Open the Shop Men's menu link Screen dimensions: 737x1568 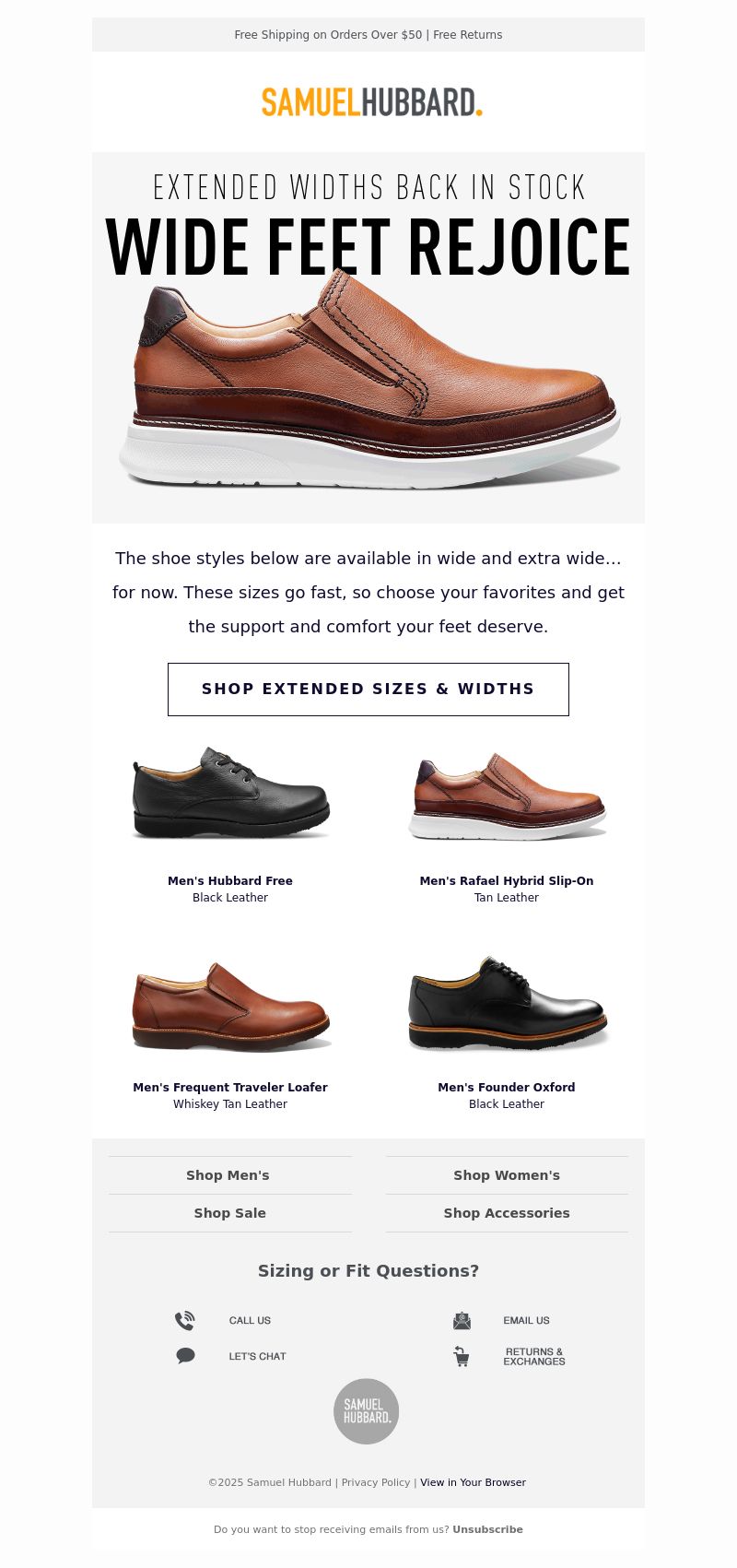point(229,1175)
